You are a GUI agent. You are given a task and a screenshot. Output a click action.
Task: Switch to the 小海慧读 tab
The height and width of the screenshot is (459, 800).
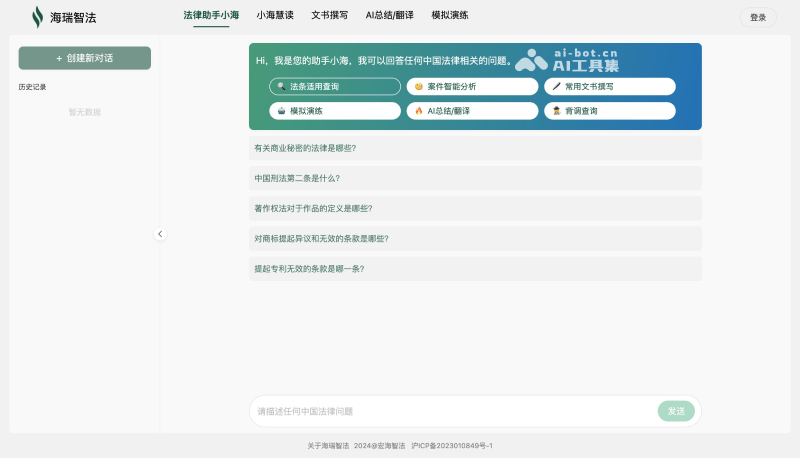pos(275,16)
